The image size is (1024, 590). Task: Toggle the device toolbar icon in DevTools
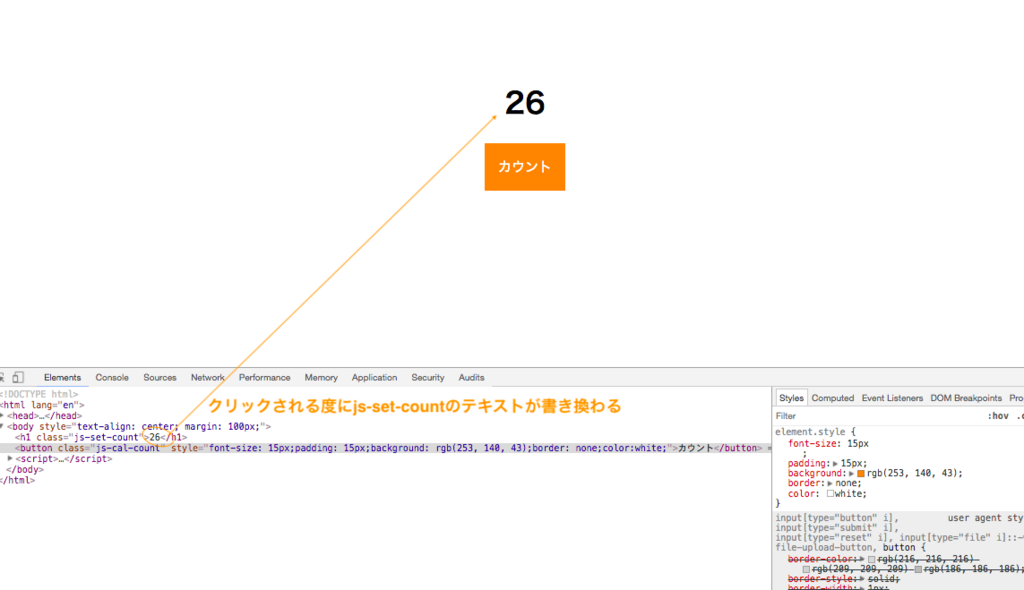pyautogui.click(x=18, y=377)
